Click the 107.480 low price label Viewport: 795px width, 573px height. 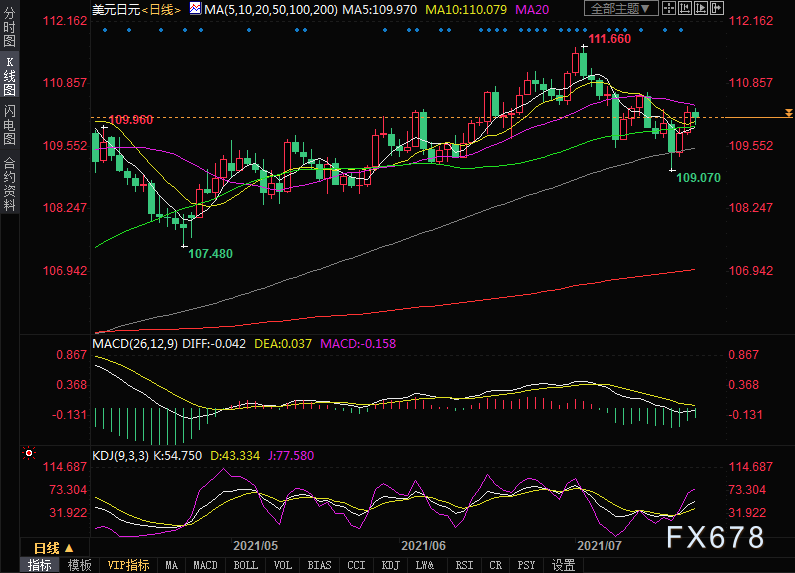[x=210, y=254]
